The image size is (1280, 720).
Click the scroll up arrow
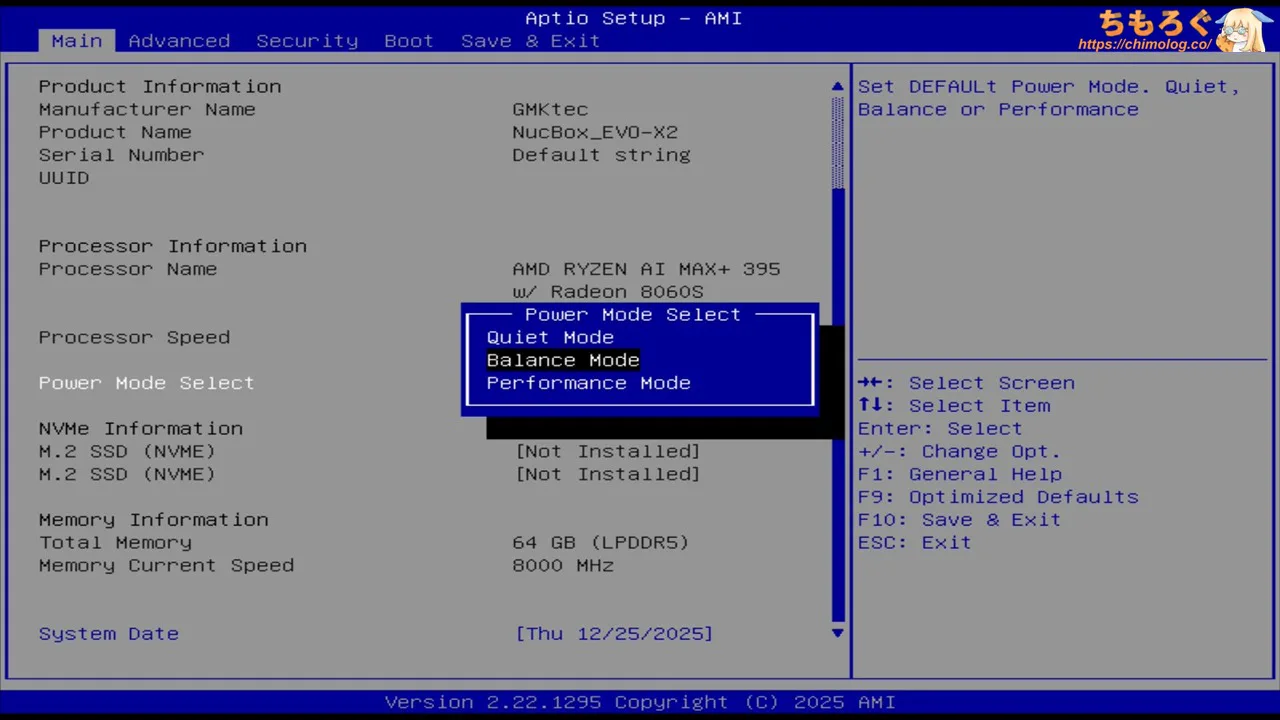838,87
